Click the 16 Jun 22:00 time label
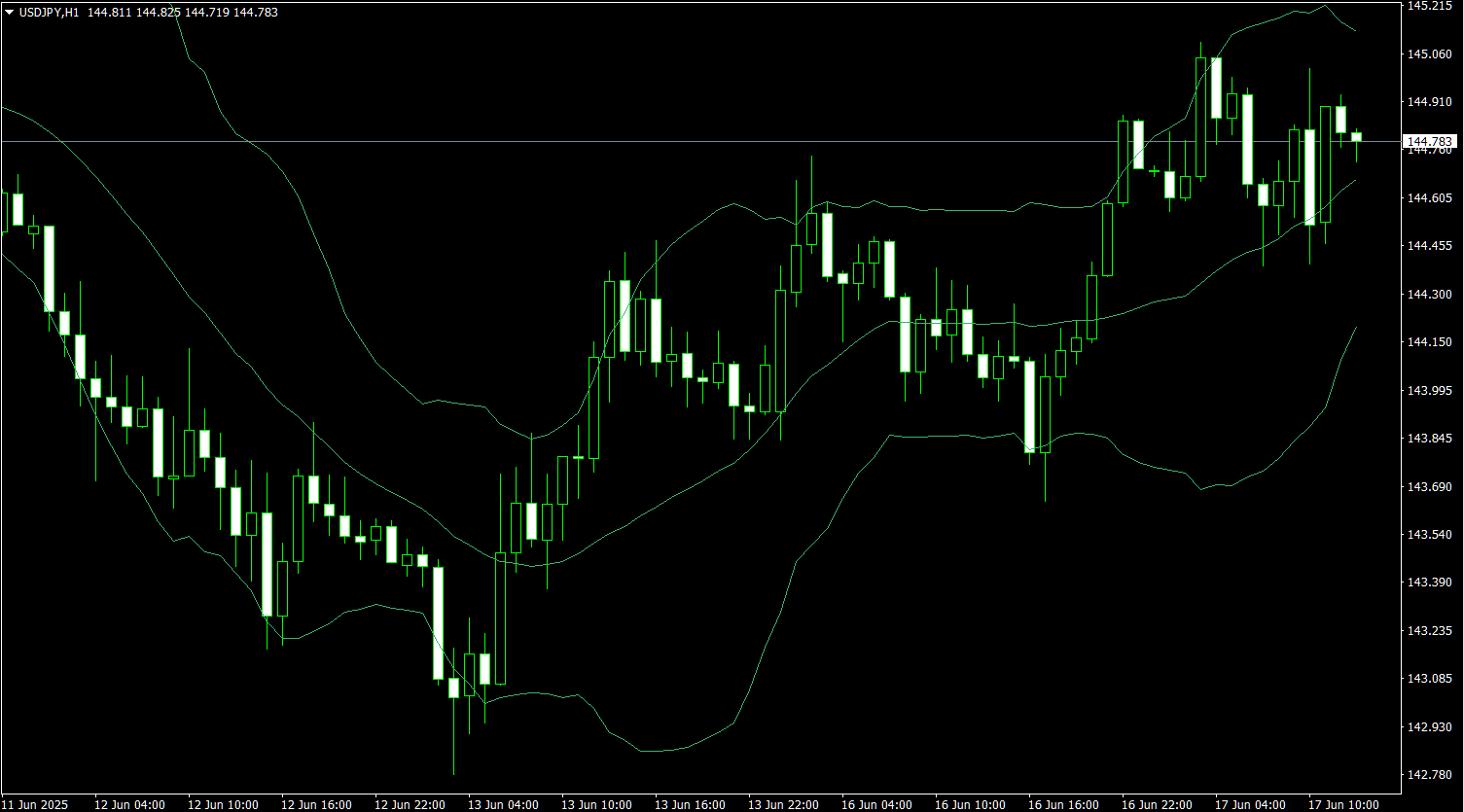Image resolution: width=1464 pixels, height=812 pixels. tap(1157, 805)
